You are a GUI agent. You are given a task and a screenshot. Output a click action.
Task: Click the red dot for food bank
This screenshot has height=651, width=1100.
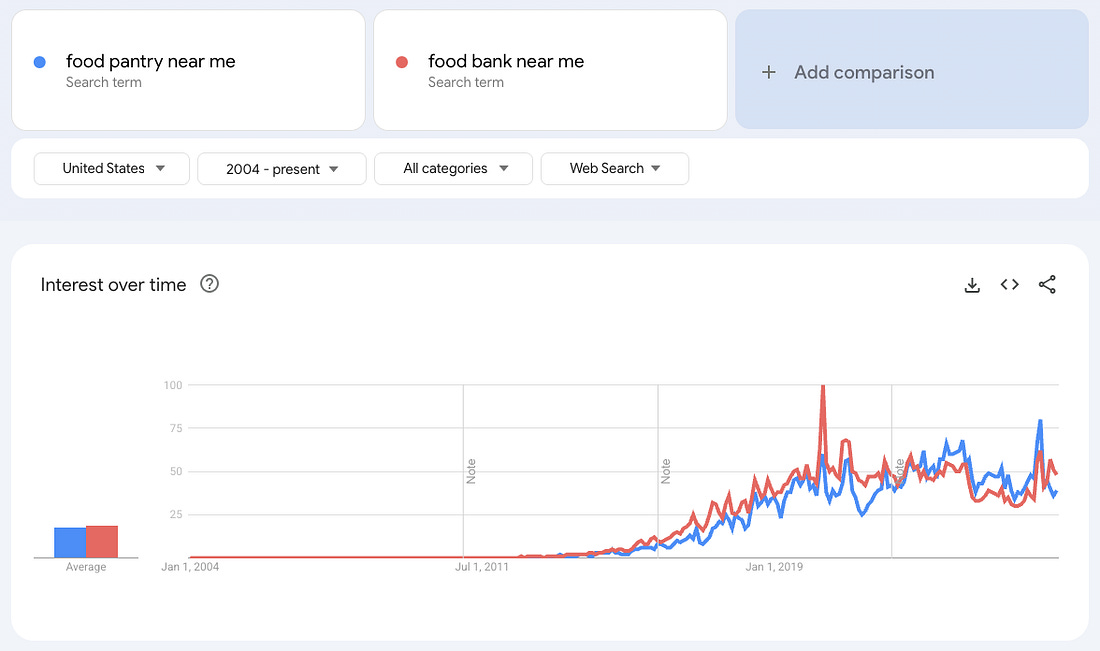pyautogui.click(x=402, y=62)
